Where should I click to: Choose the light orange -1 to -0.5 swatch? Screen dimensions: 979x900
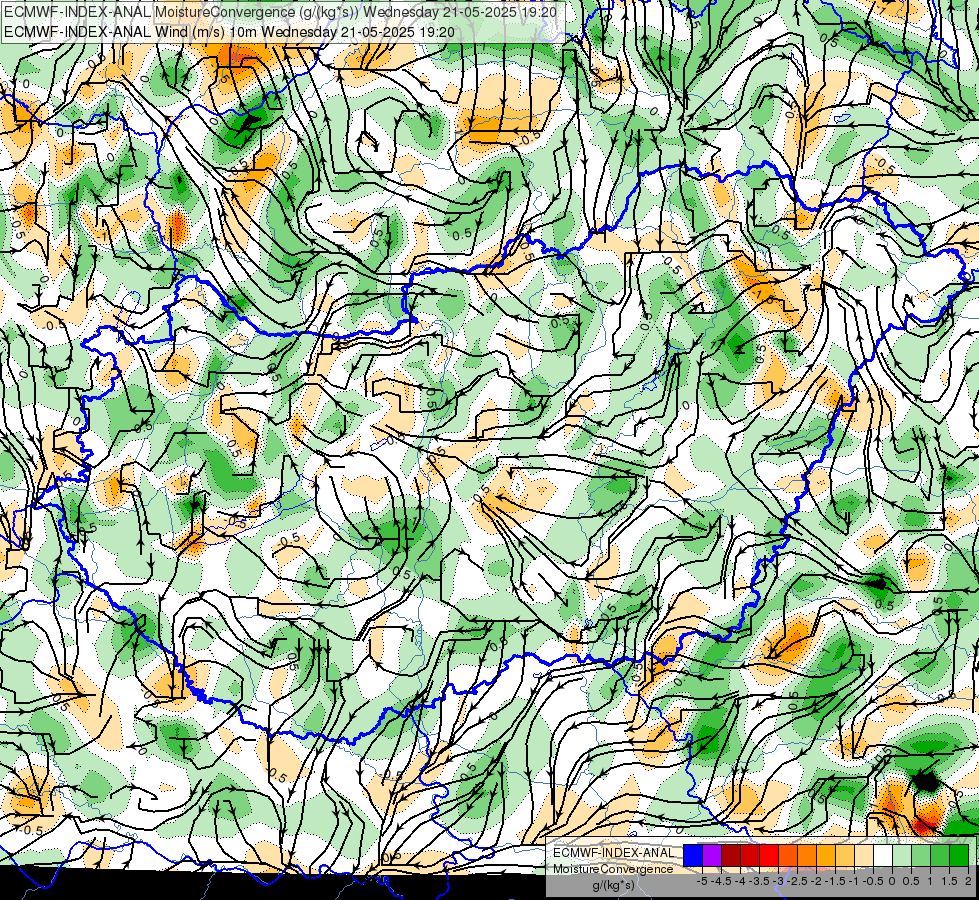click(845, 856)
